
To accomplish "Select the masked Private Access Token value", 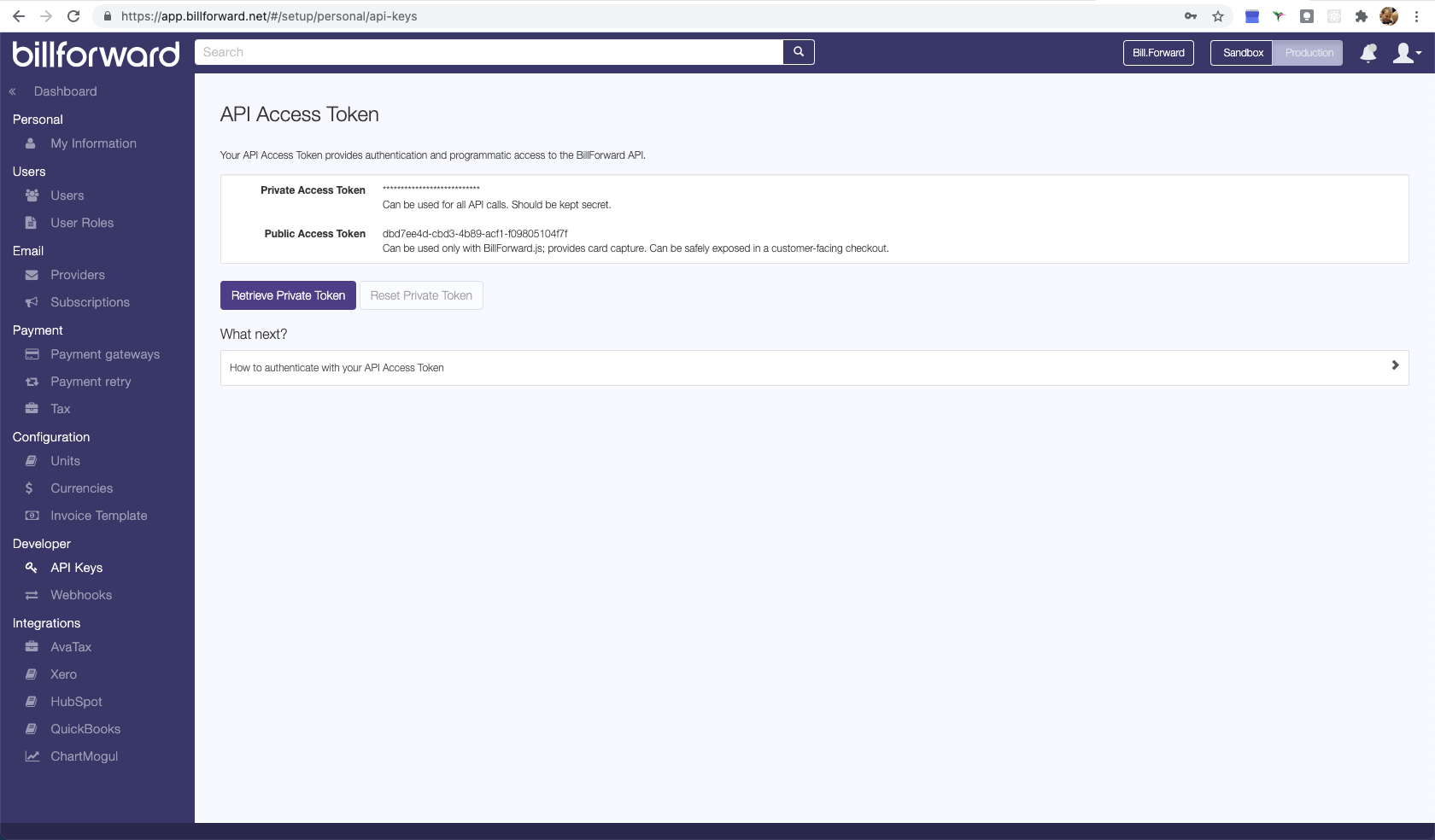I will (431, 189).
